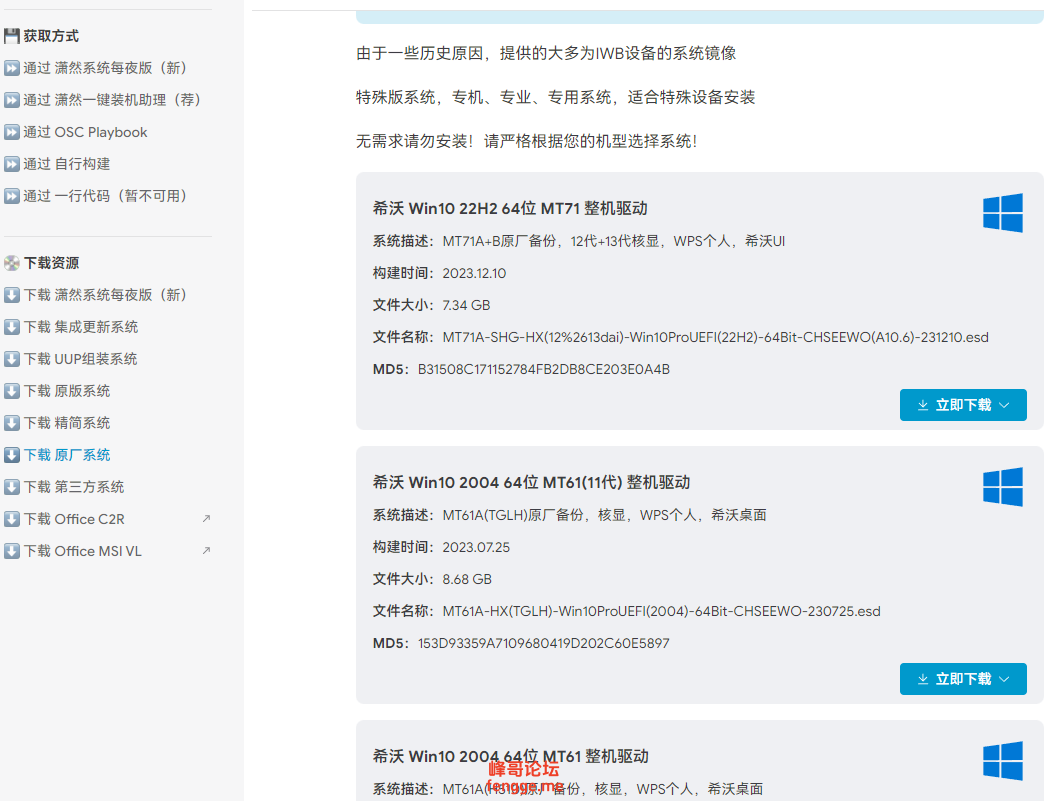Navigate to 下载 精简系统
The image size is (1044, 801).
[67, 423]
